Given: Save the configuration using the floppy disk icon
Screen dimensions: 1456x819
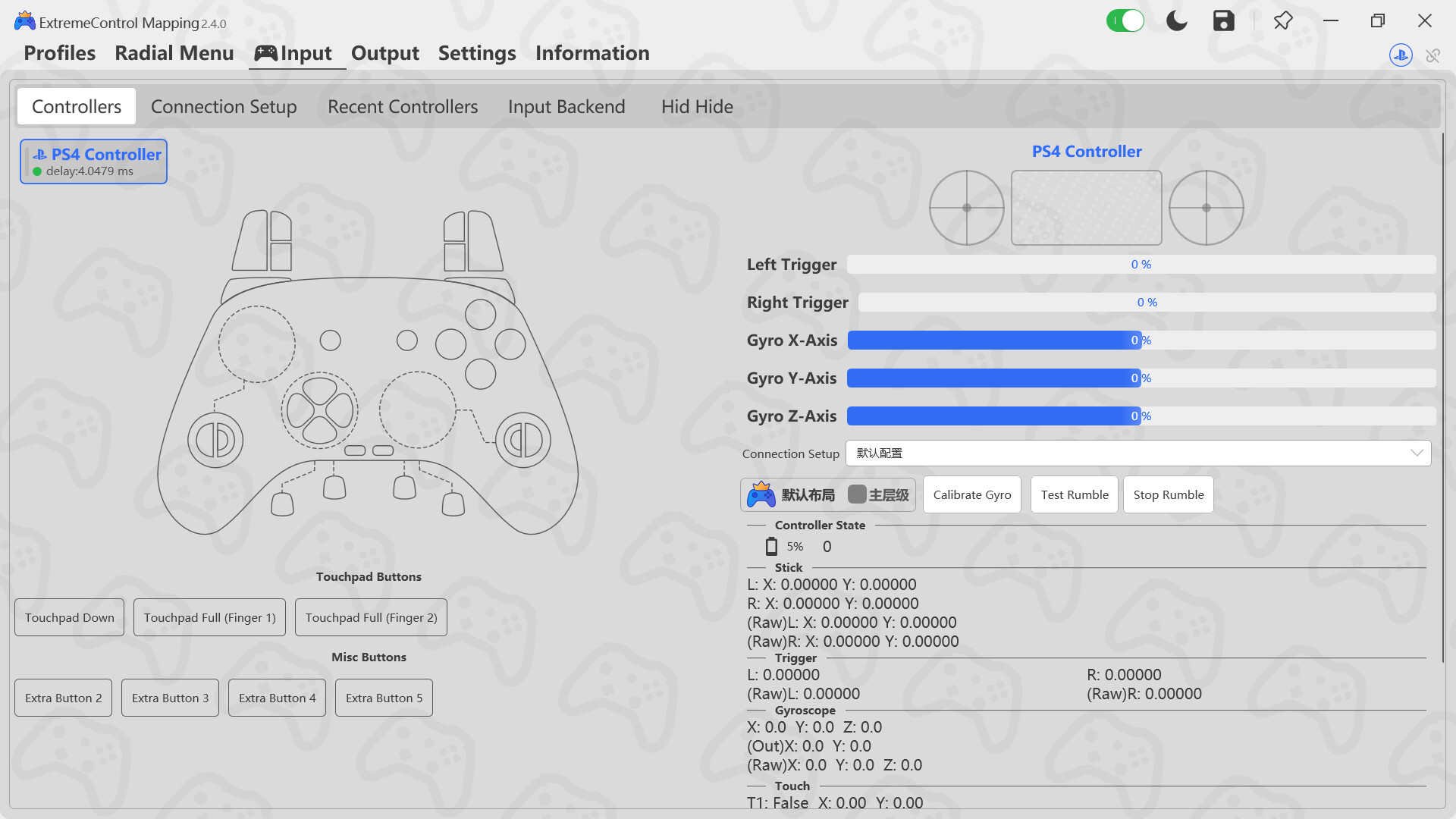Looking at the screenshot, I should pyautogui.click(x=1222, y=20).
